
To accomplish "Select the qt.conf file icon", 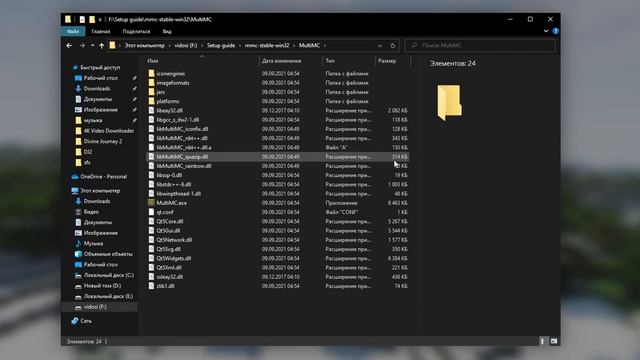I will 151,212.
